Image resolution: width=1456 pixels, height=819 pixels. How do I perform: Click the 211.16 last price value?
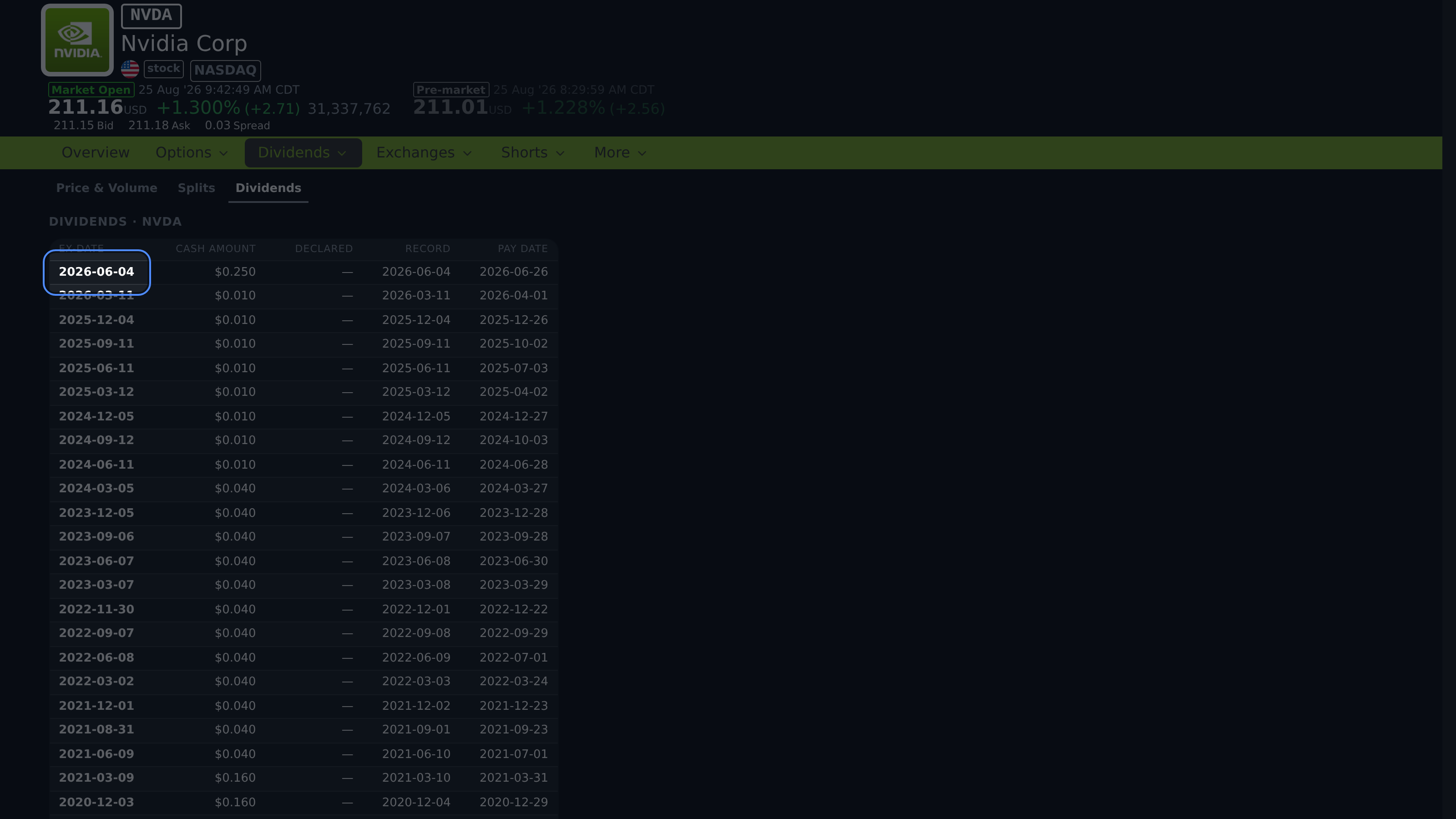pyautogui.click(x=86, y=107)
